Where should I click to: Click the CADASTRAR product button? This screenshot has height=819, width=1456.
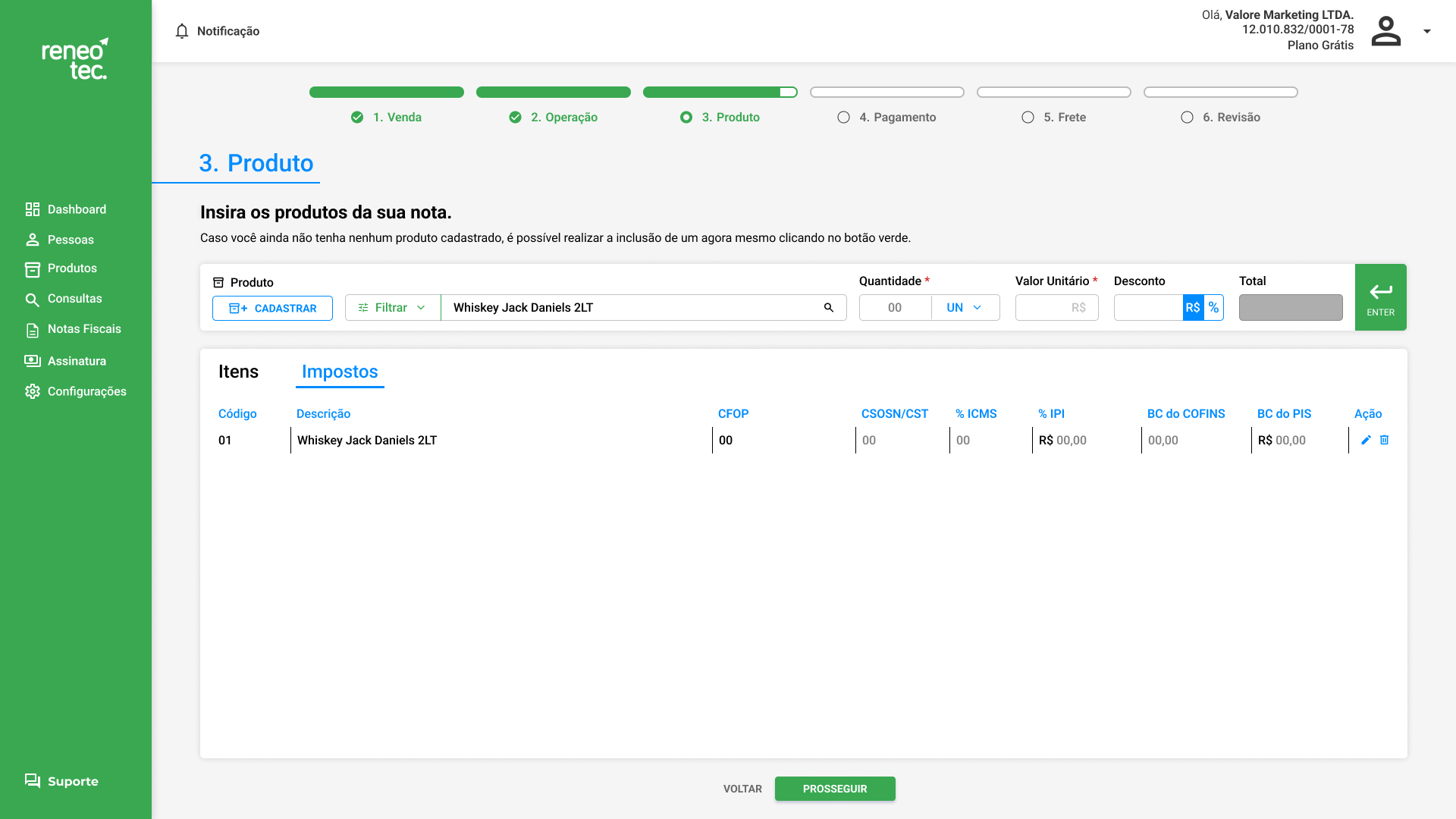tap(272, 309)
